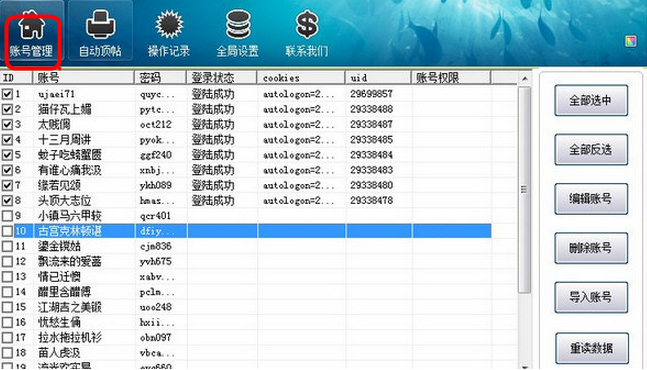Click 登陆成功 status in row 8
This screenshot has height=370, width=647.
(213, 200)
